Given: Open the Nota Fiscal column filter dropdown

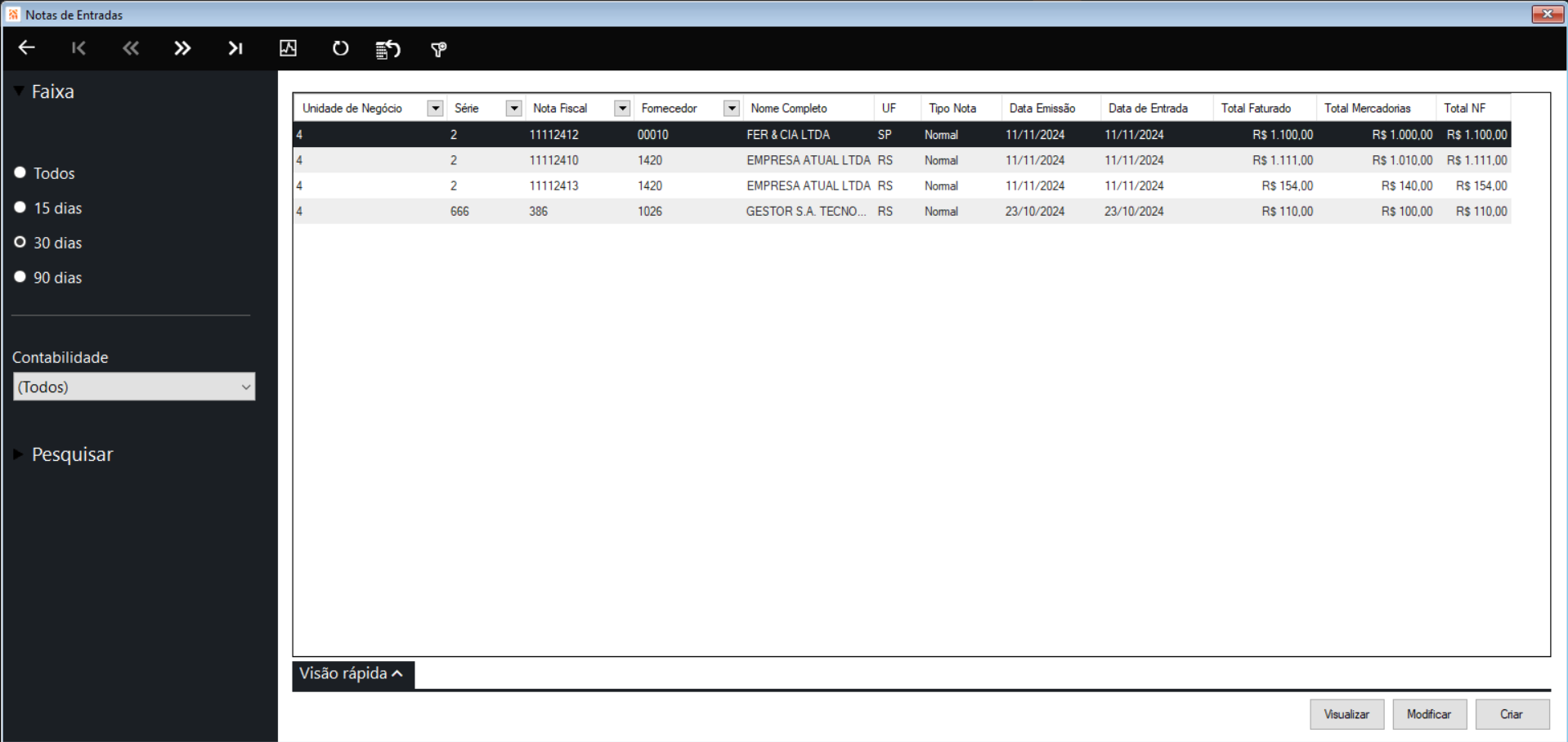Looking at the screenshot, I should click(622, 108).
